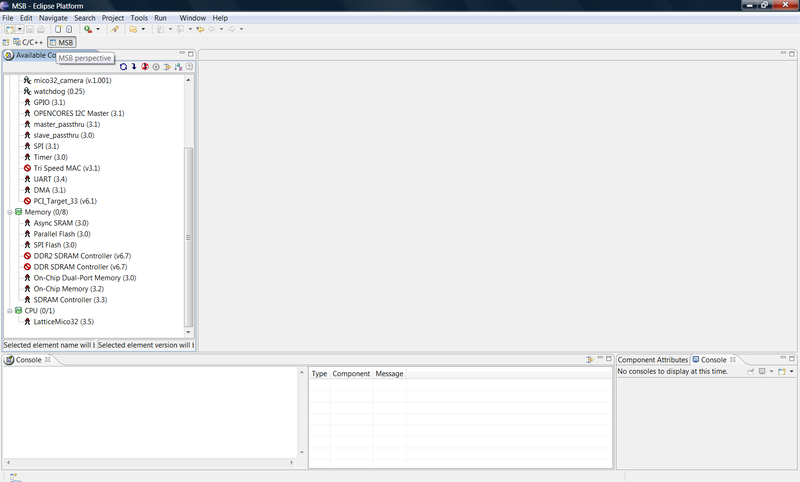Open the Search menu
Screen dimensions: 800x482
[x=85, y=18]
